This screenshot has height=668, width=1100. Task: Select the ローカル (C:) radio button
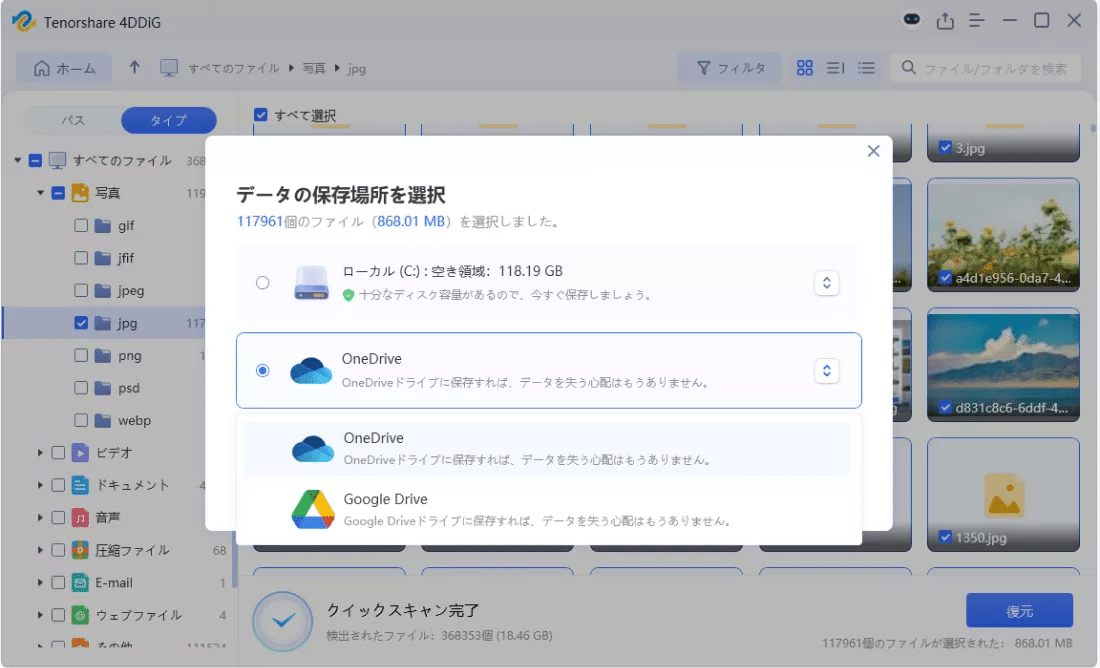point(263,282)
